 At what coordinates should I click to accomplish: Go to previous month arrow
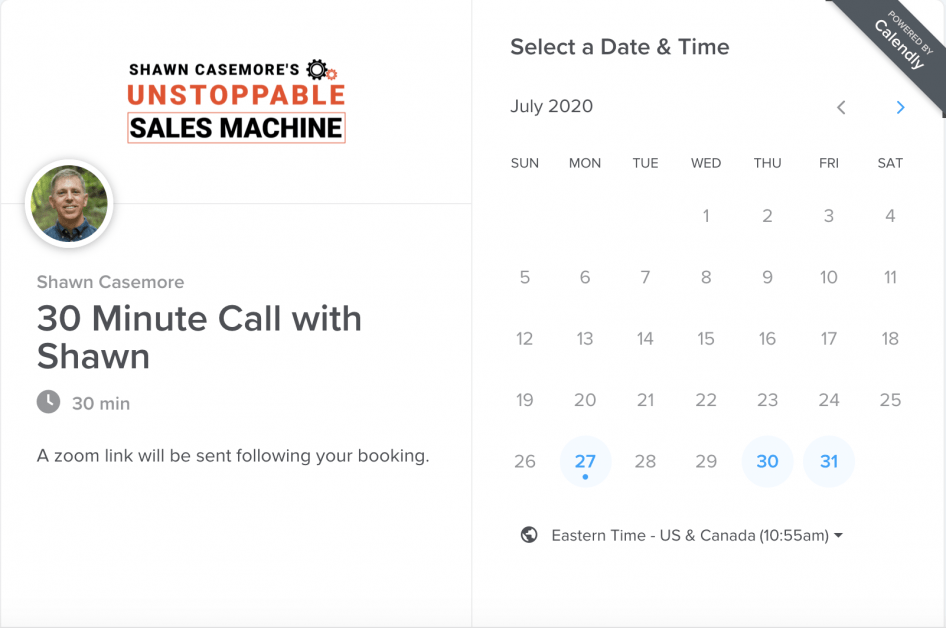click(x=841, y=107)
